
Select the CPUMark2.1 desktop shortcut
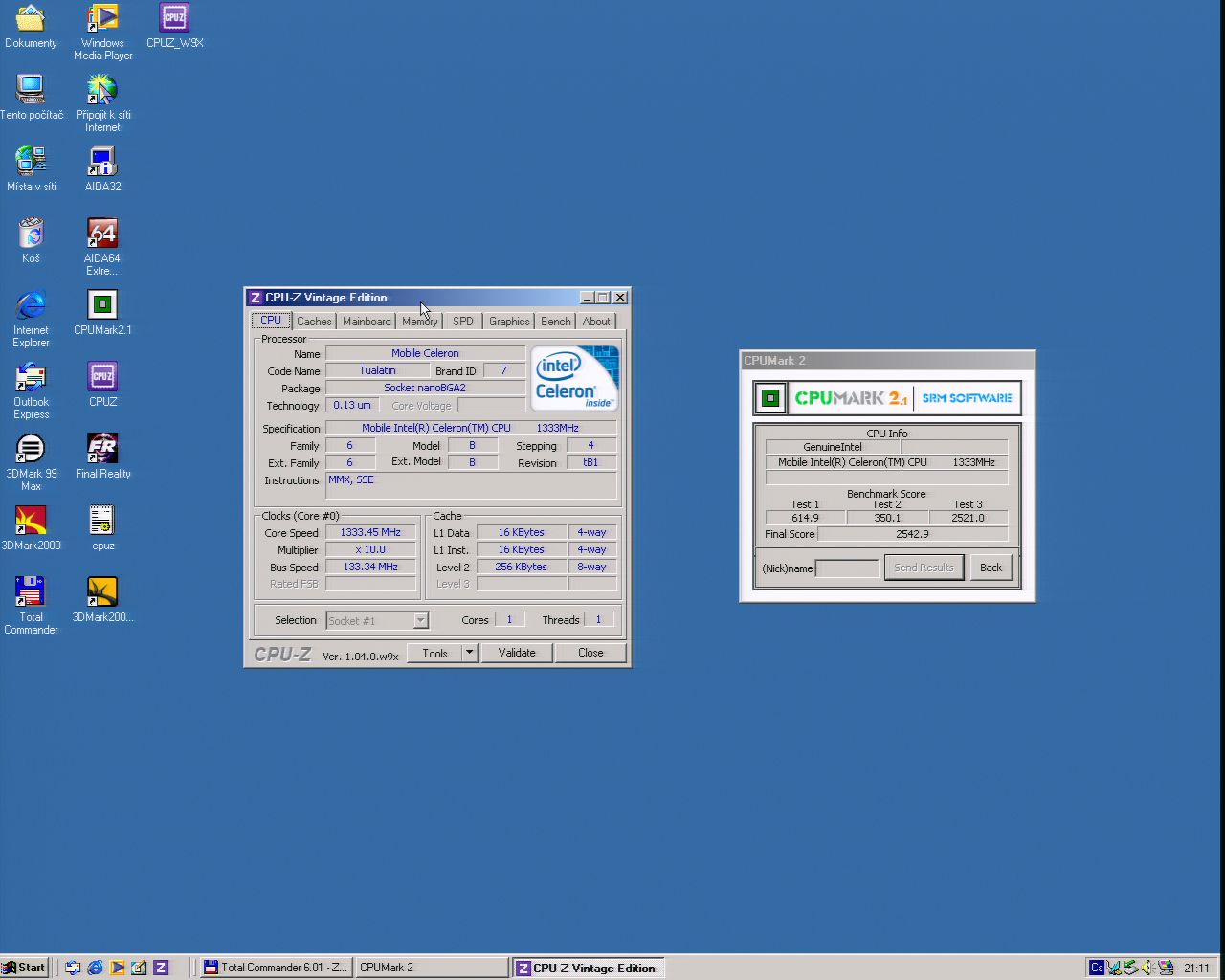[101, 306]
